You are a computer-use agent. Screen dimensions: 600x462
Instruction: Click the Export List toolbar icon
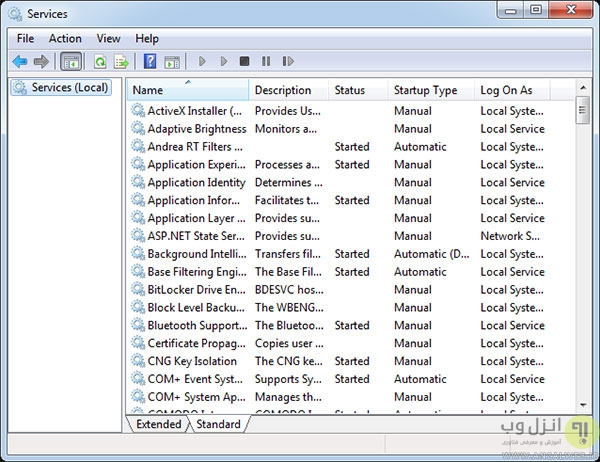coord(121,62)
